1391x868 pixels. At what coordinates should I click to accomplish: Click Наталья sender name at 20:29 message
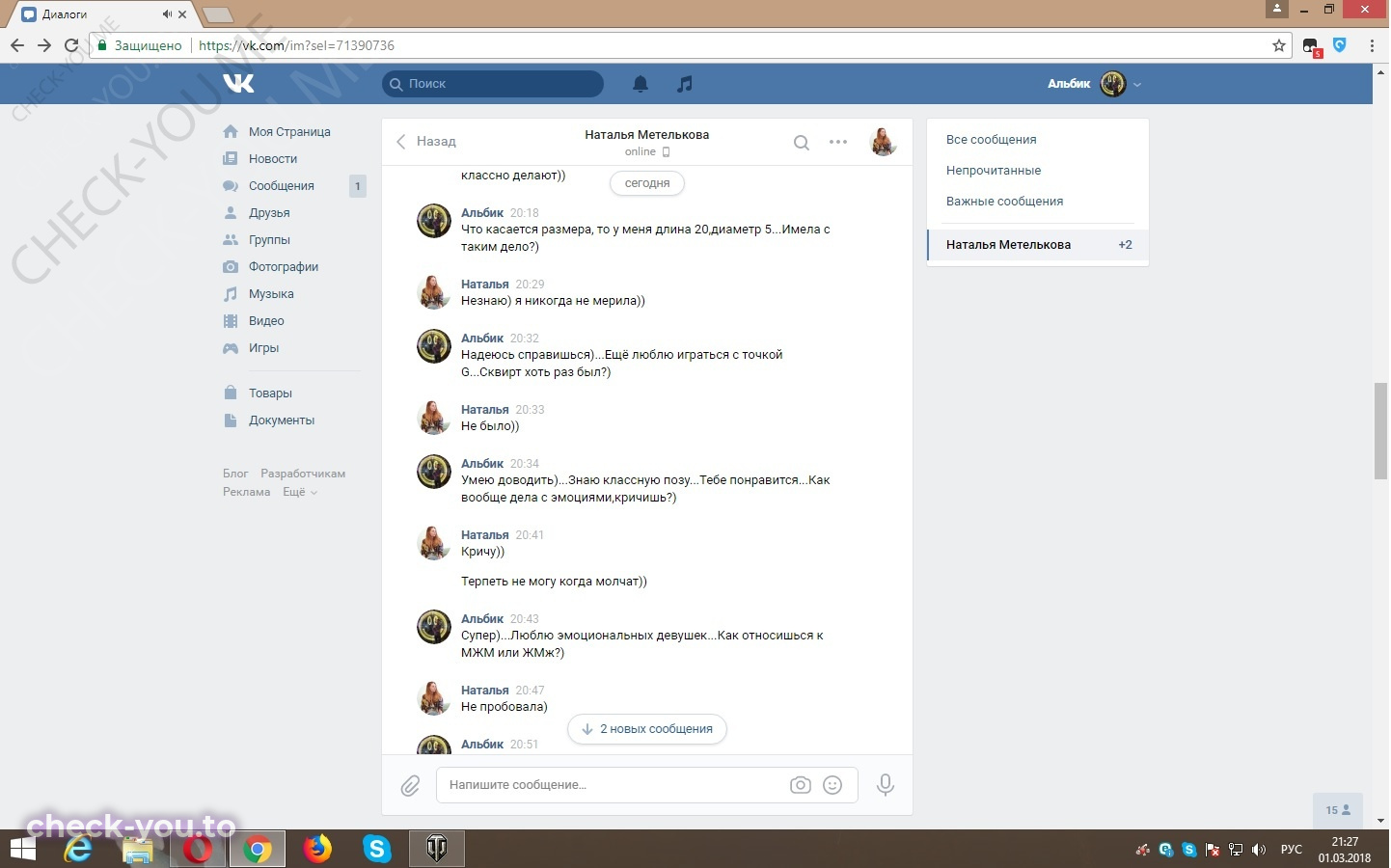pyautogui.click(x=484, y=285)
